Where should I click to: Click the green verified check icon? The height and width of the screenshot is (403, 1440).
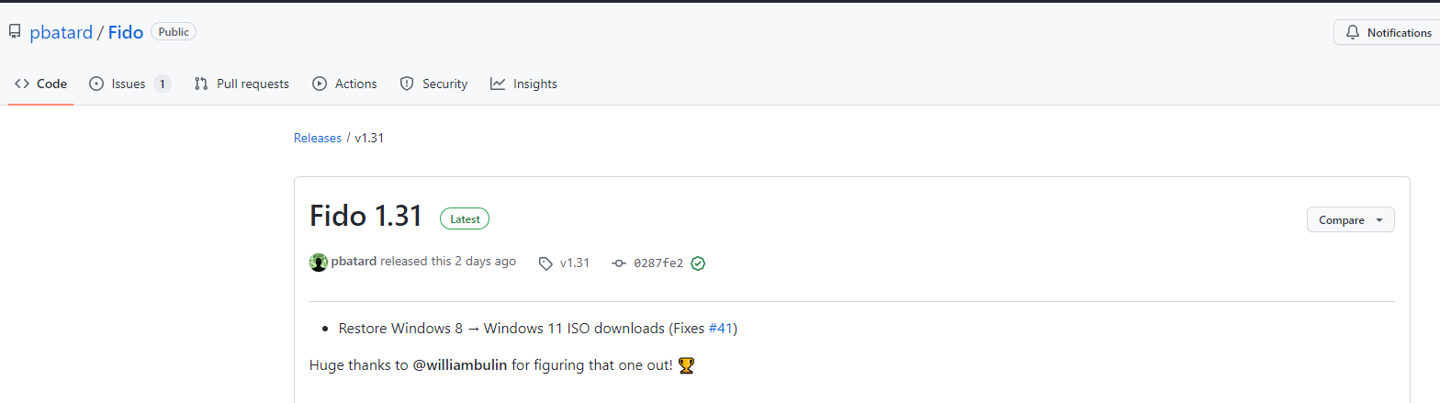(x=698, y=263)
